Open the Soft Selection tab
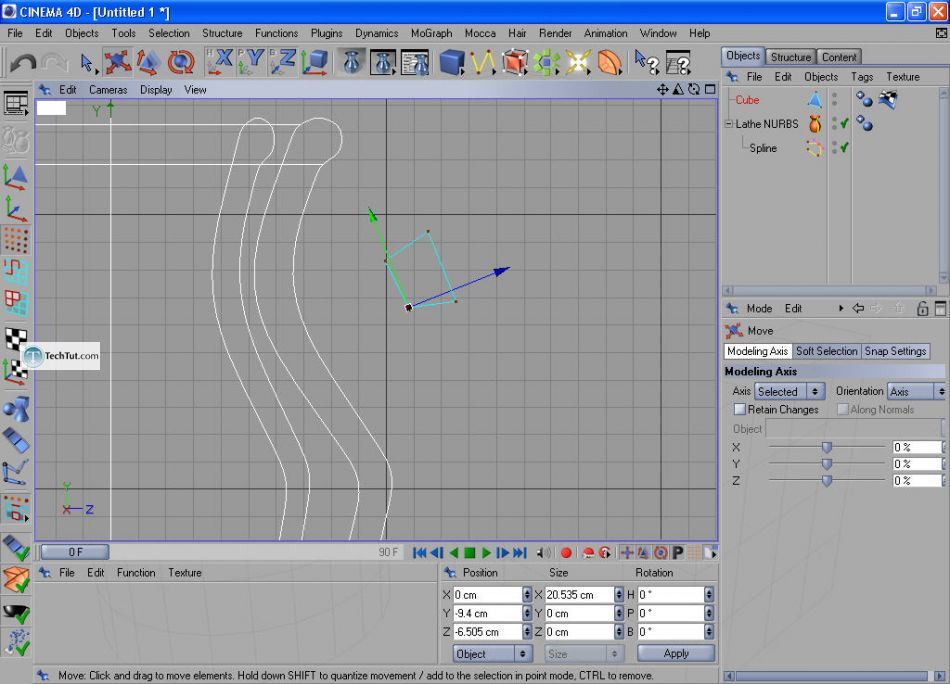Viewport: 950px width, 684px height. click(826, 351)
